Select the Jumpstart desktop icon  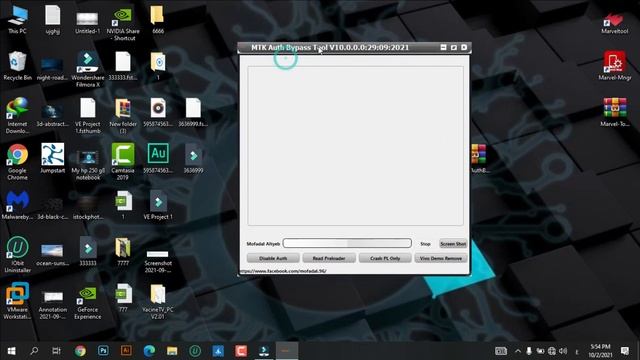pyautogui.click(x=53, y=158)
